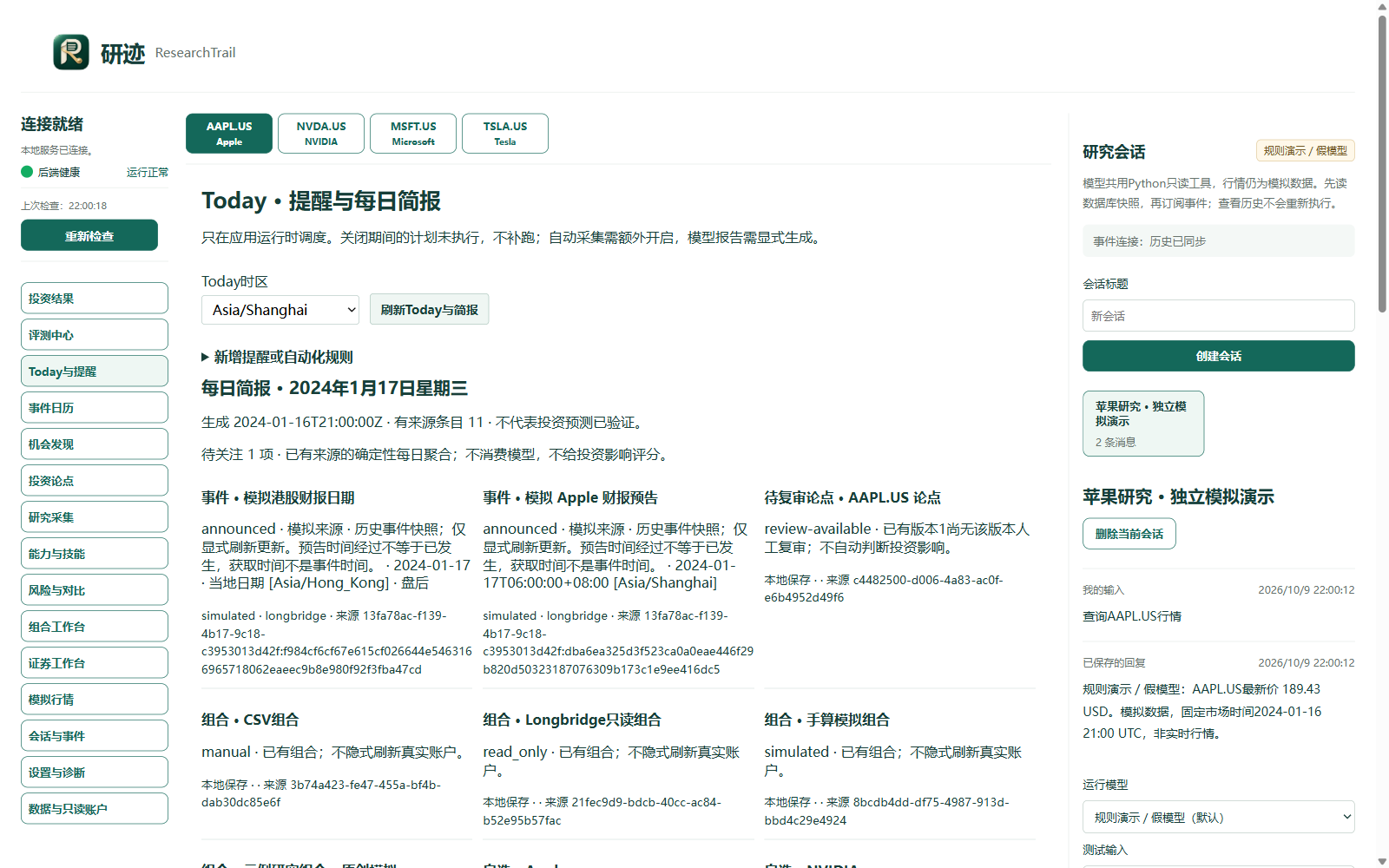The image size is (1389, 868).
Task: Click 组合 • Longbridge只读组合 heading
Action: [572, 720]
